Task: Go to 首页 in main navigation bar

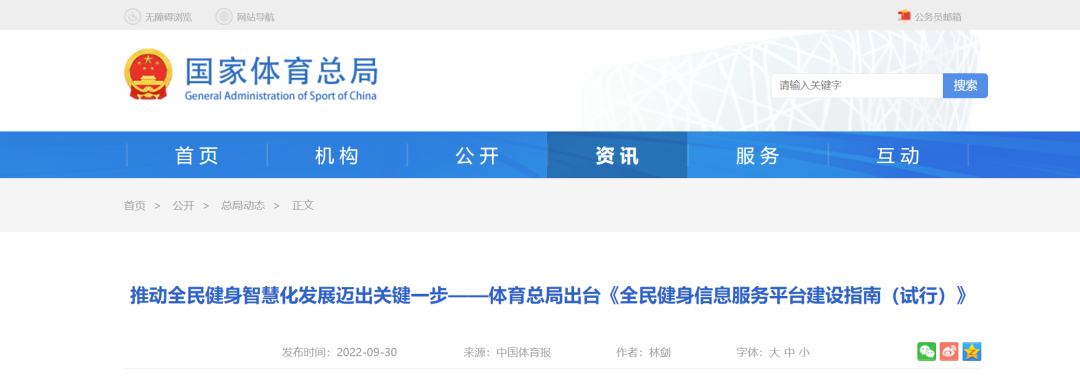Action: point(197,156)
